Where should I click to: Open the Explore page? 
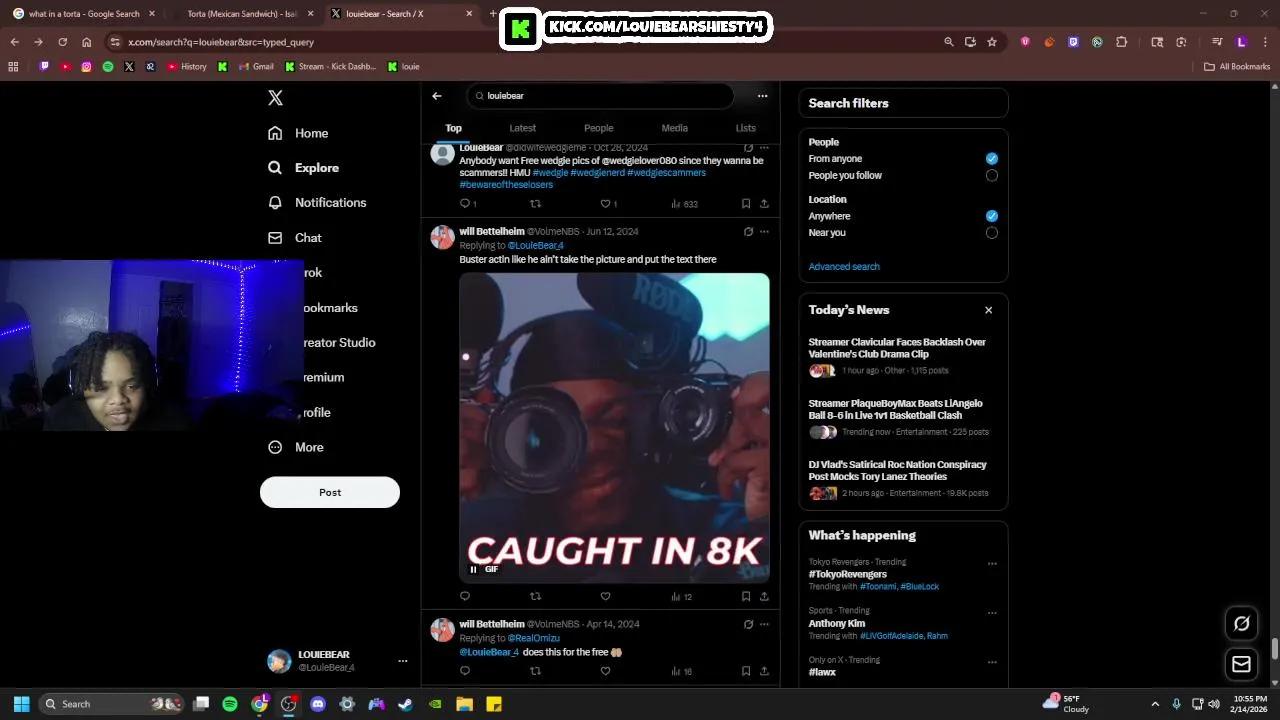(x=303, y=168)
